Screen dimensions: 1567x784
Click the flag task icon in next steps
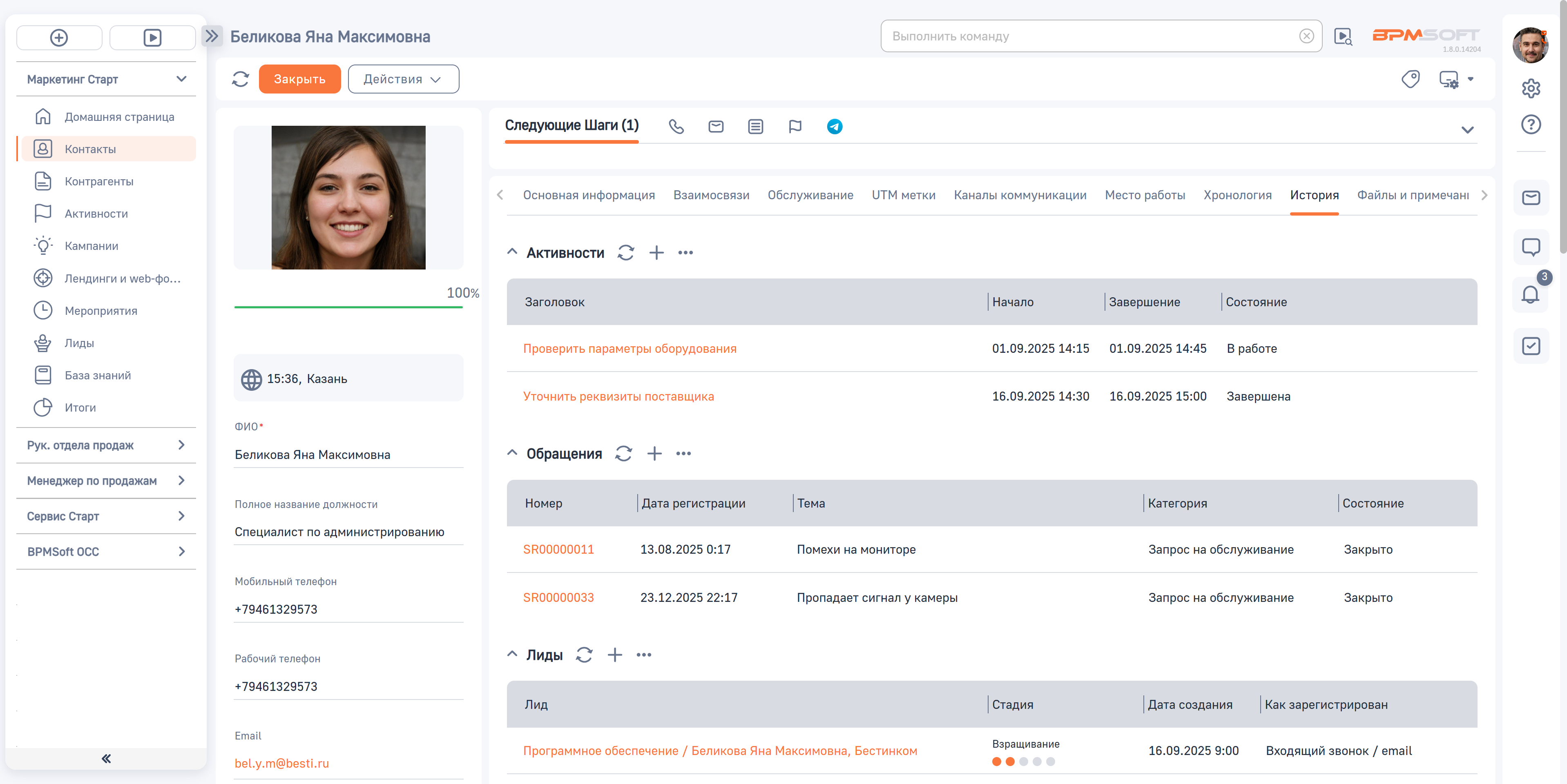[795, 127]
